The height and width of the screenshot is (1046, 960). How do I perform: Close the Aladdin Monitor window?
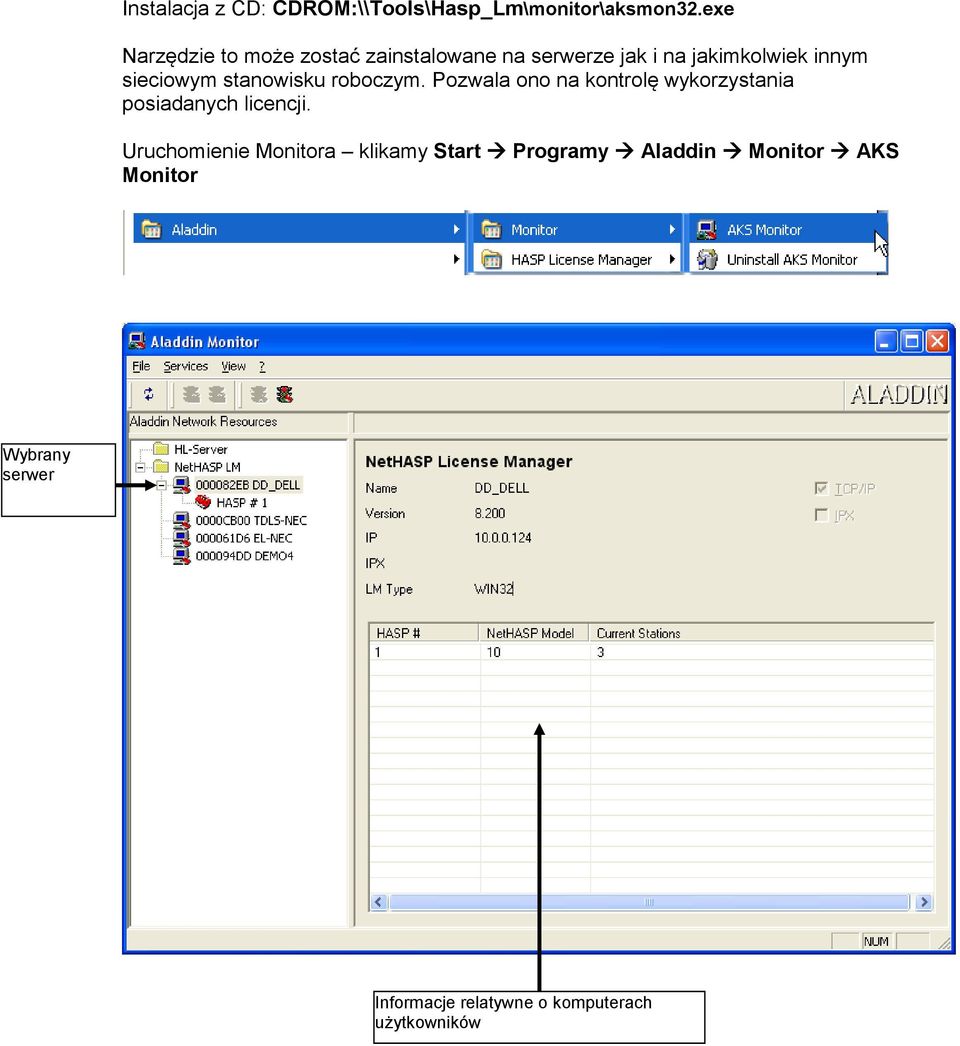937,342
